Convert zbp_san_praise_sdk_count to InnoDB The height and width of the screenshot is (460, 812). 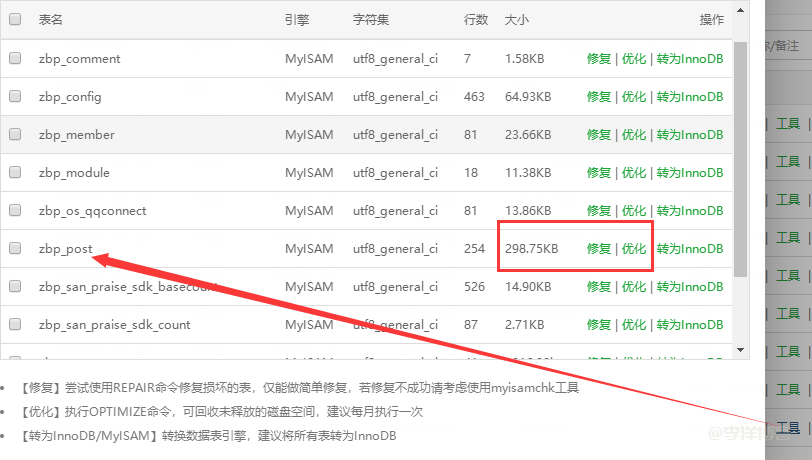[689, 325]
